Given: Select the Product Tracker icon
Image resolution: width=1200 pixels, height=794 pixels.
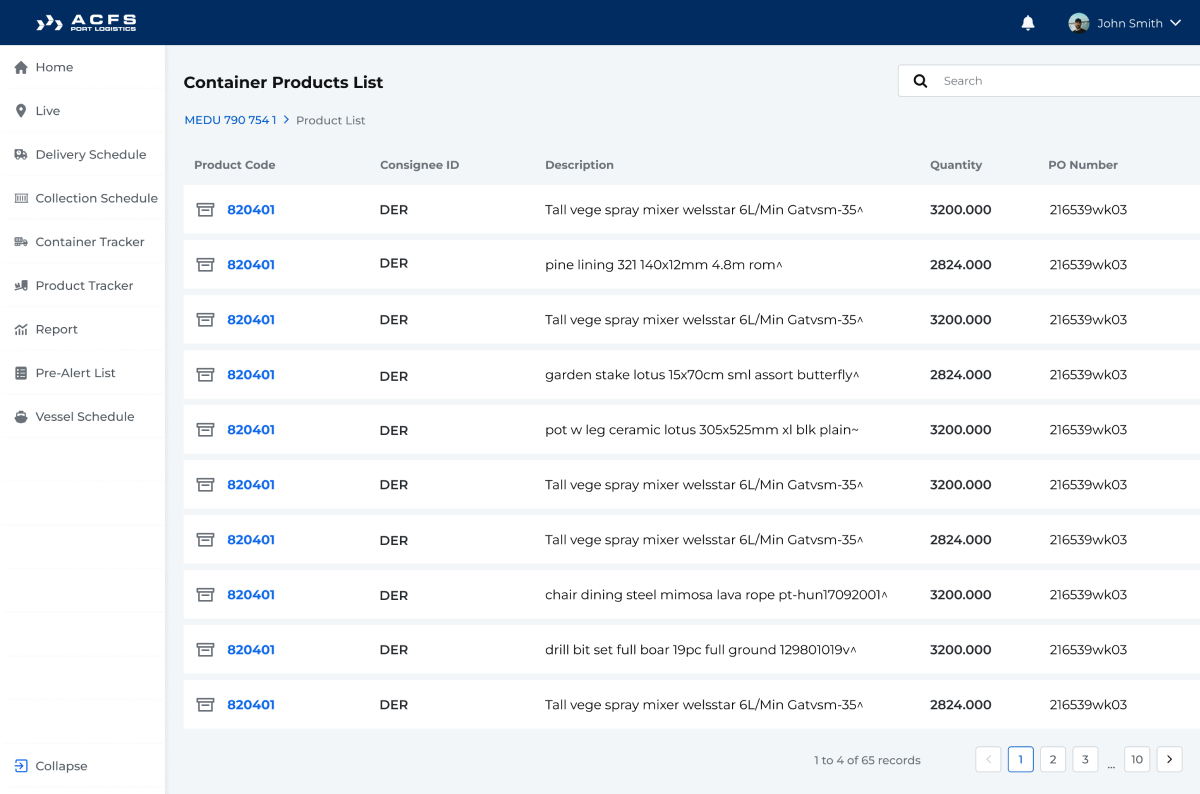Looking at the screenshot, I should click(x=20, y=285).
